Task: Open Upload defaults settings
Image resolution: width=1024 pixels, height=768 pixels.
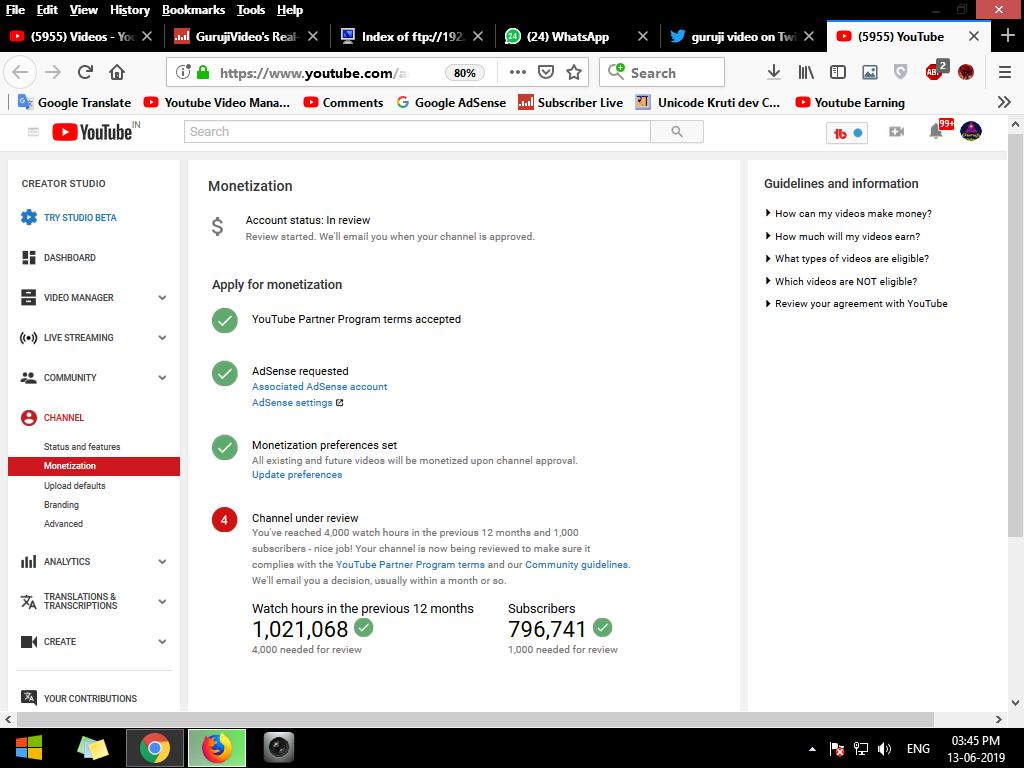Action: point(74,485)
